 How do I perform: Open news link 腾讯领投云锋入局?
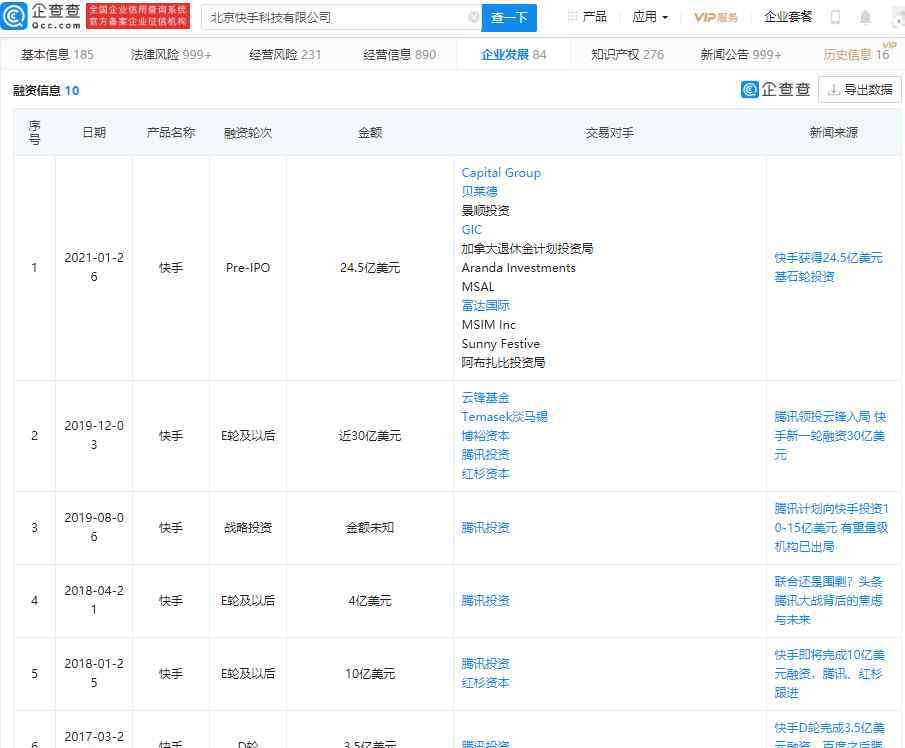830,436
